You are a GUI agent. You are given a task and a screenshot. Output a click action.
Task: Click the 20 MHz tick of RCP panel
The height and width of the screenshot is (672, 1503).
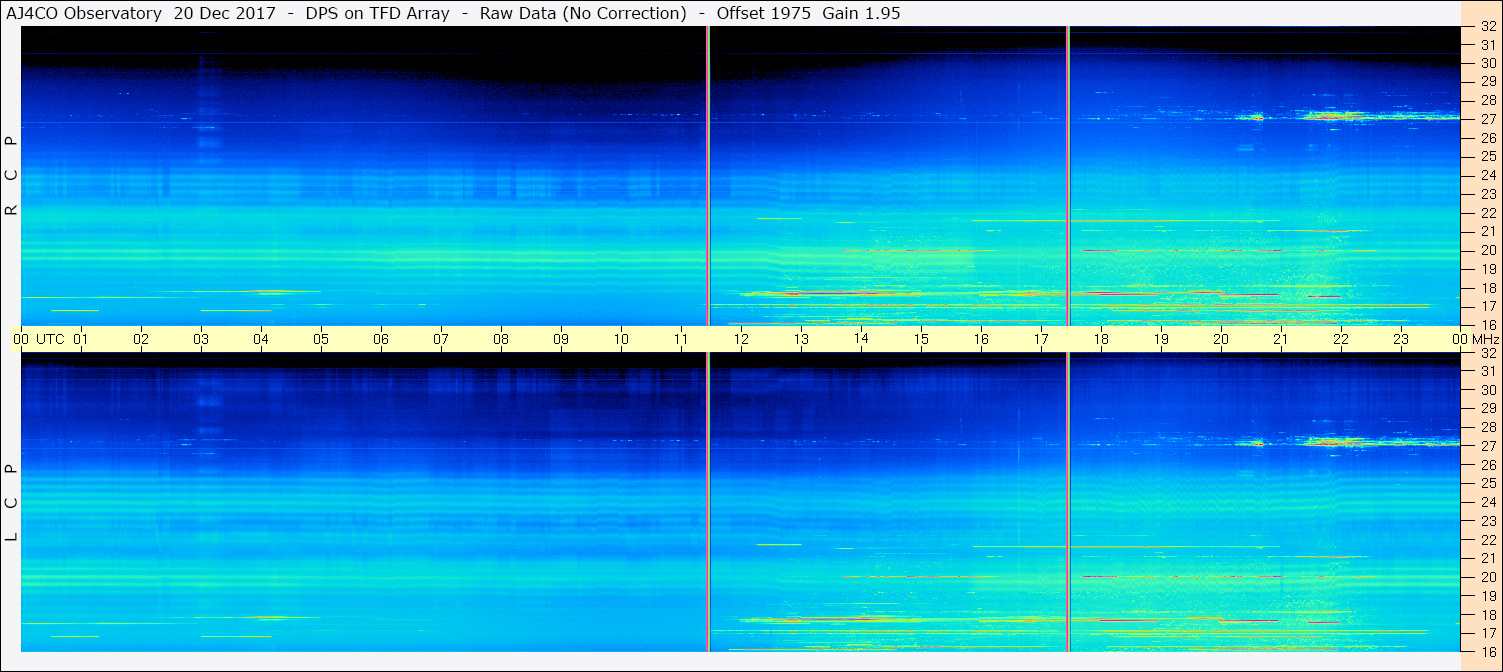(x=1487, y=250)
